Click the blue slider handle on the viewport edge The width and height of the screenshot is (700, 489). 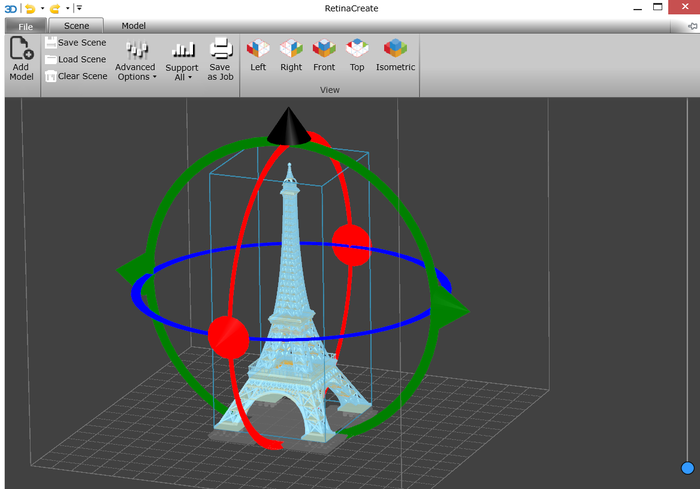pyautogui.click(x=688, y=468)
